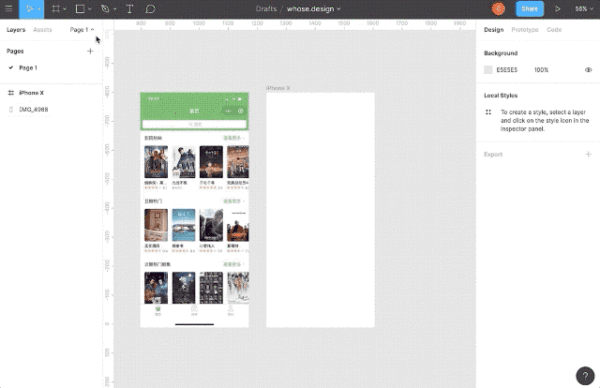600x388 pixels.
Task: Click the orange user avatar
Action: [498, 9]
